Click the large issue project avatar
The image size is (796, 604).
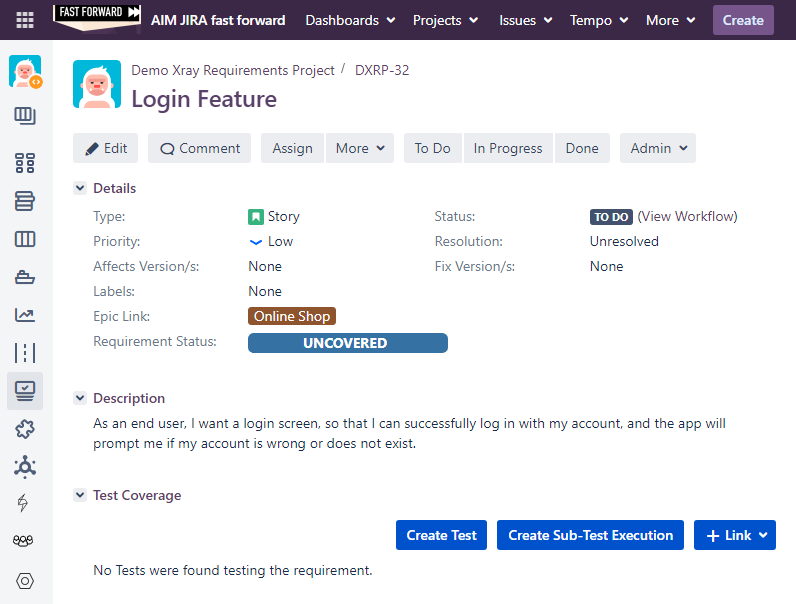pos(97,84)
